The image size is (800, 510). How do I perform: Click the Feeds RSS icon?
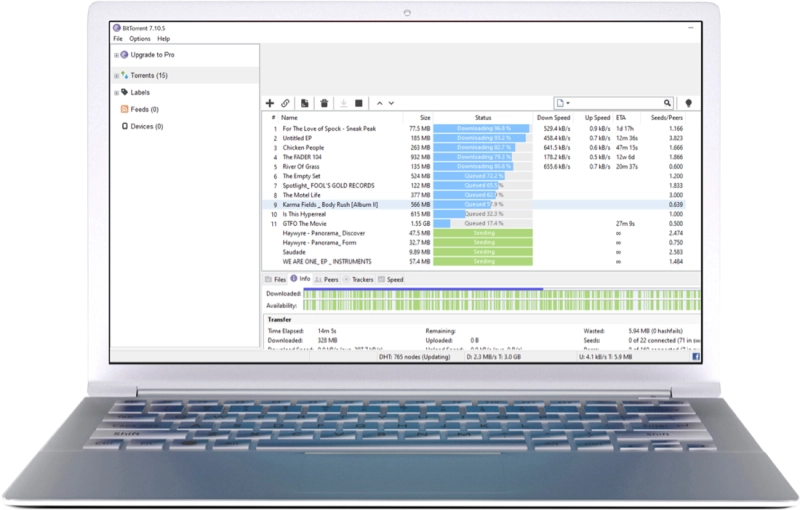tap(124, 109)
